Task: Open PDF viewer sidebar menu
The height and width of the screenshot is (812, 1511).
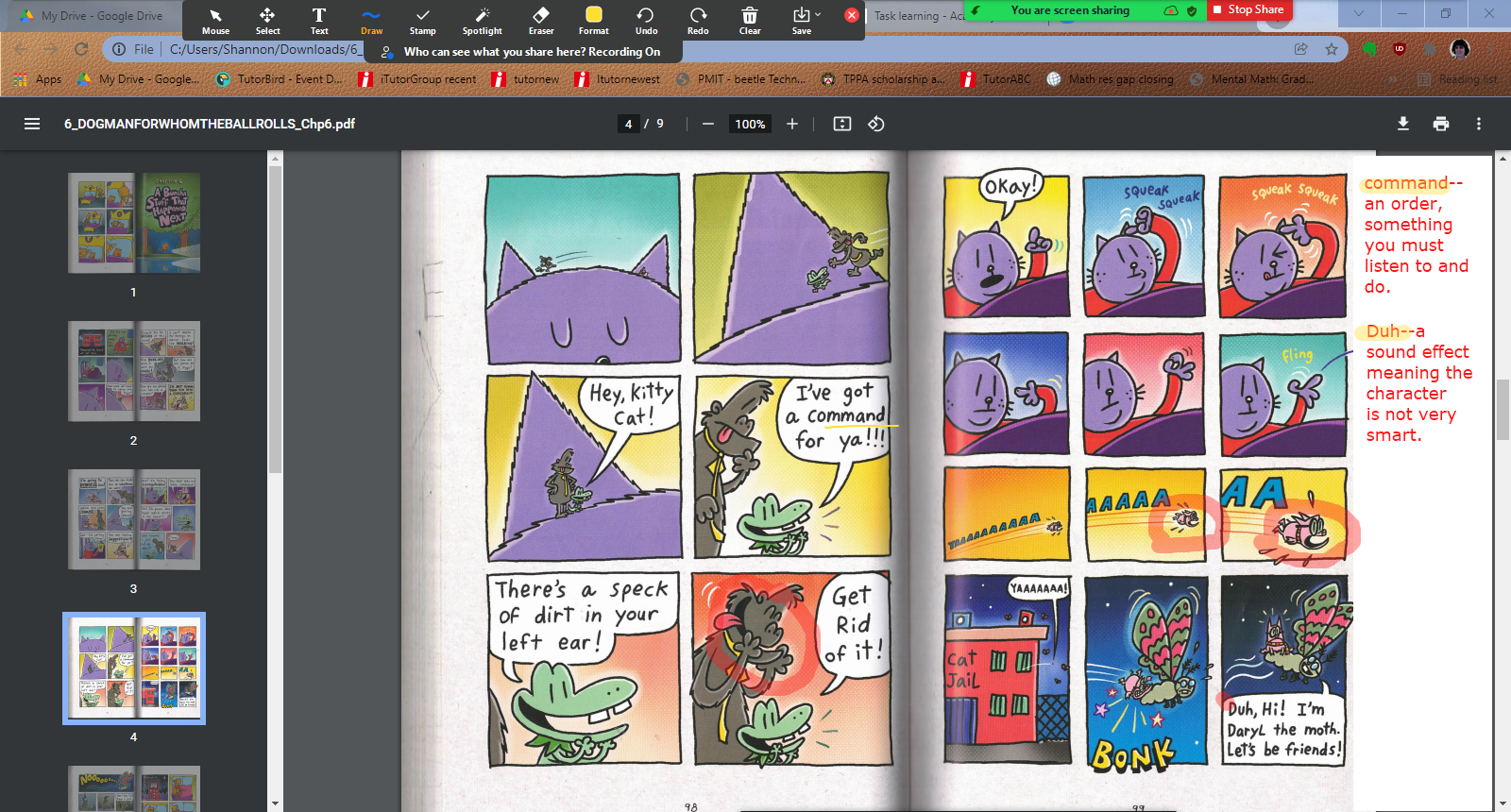Action: click(x=31, y=124)
